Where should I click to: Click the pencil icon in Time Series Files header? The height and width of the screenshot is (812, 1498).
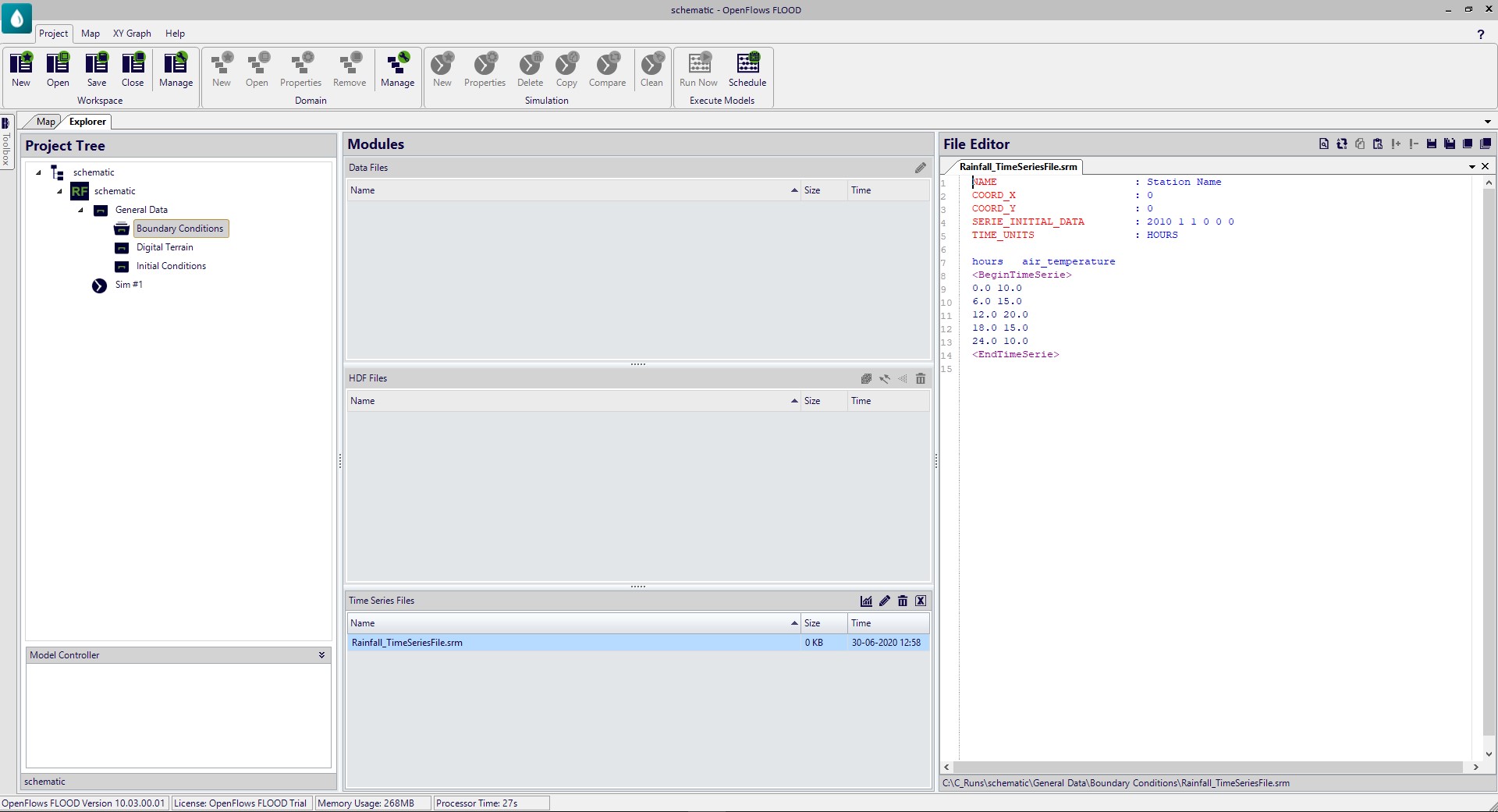tap(885, 601)
